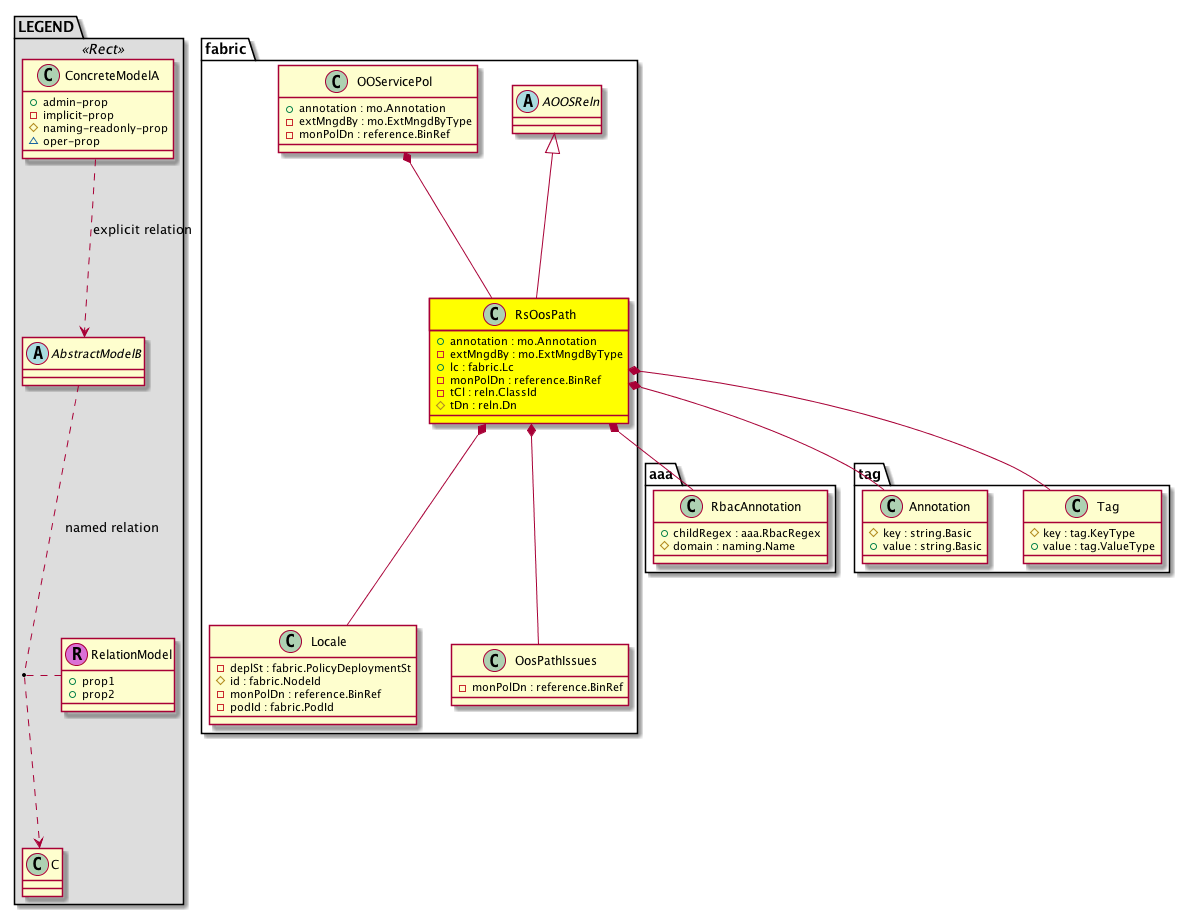Click the "explicit relation" label
1190x915 pixels.
tap(141, 230)
